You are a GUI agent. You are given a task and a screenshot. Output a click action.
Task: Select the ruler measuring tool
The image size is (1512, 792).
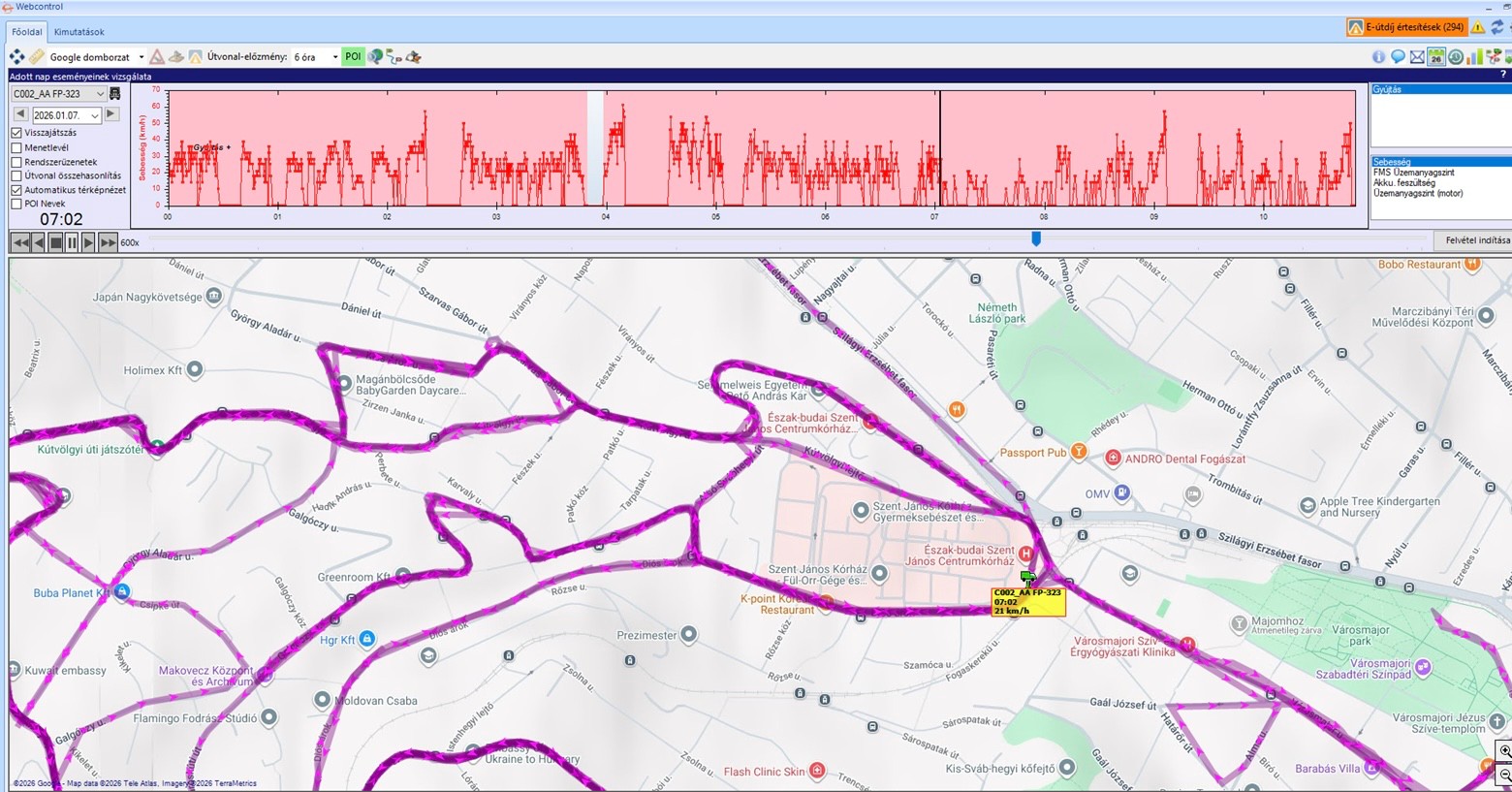tap(36, 57)
